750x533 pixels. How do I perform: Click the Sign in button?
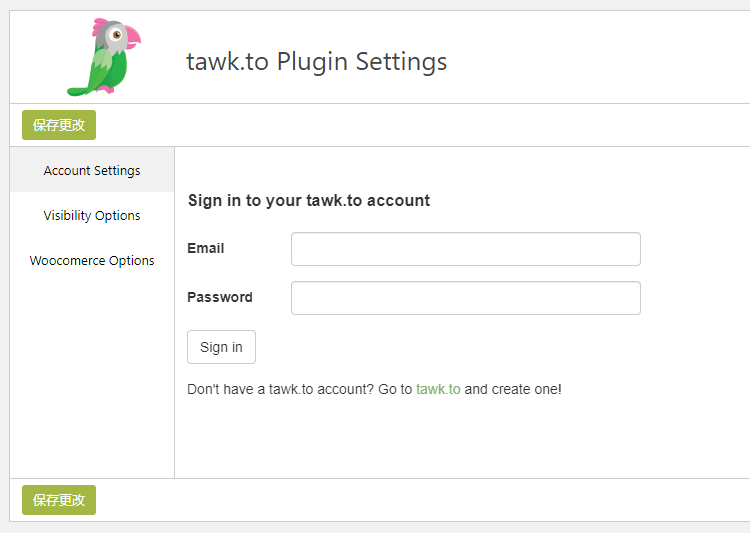[x=221, y=347]
